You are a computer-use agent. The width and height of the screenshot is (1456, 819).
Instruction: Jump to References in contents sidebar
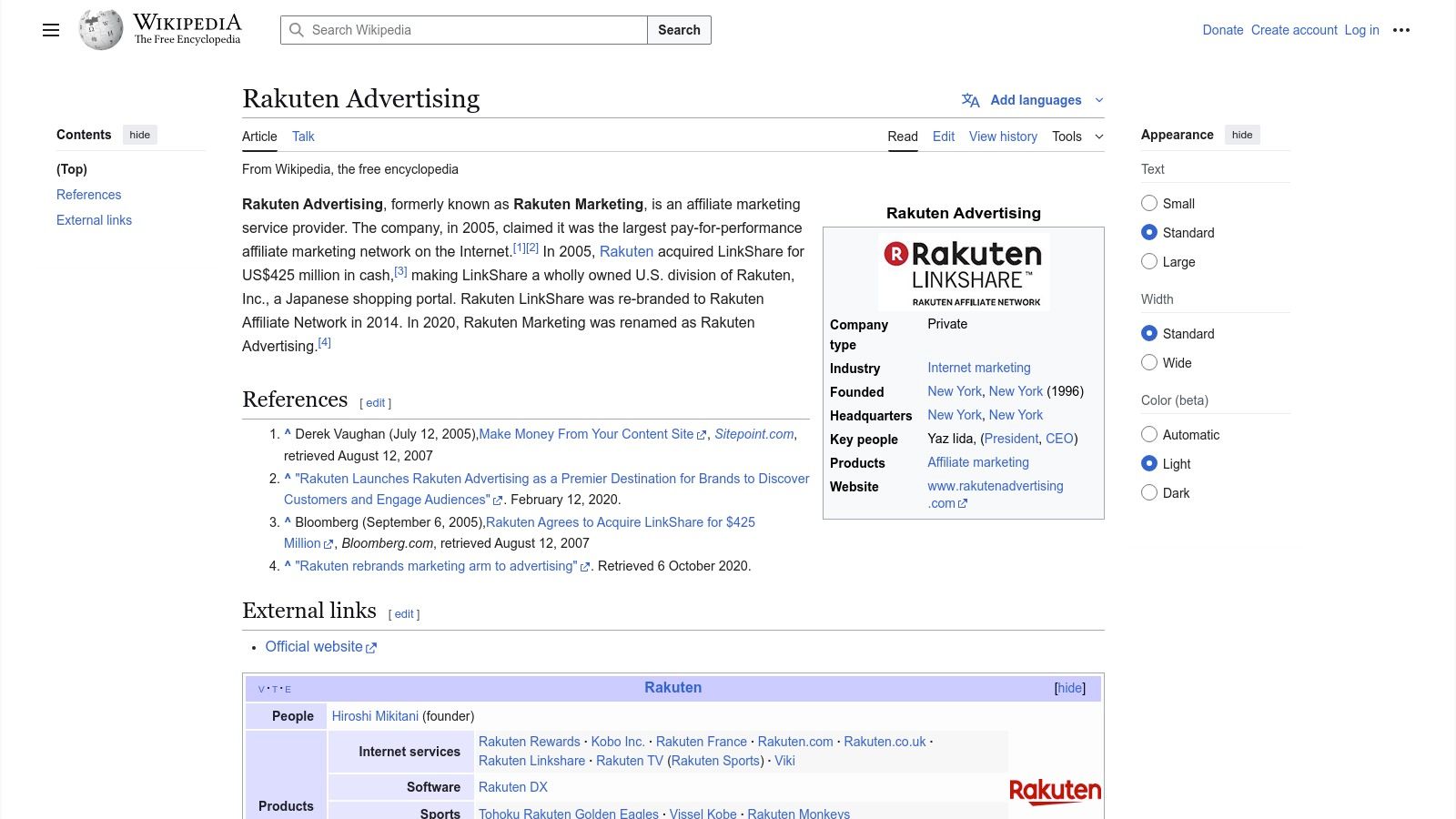click(88, 195)
